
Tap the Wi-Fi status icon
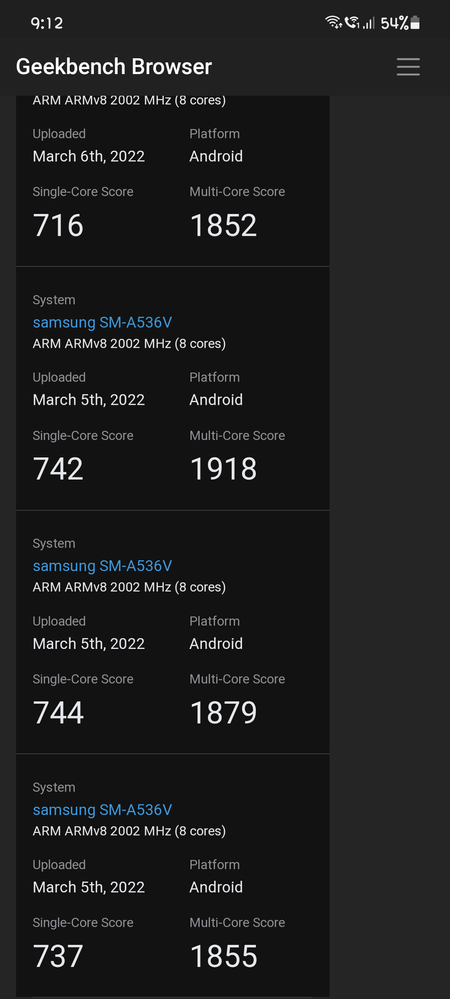pos(333,23)
